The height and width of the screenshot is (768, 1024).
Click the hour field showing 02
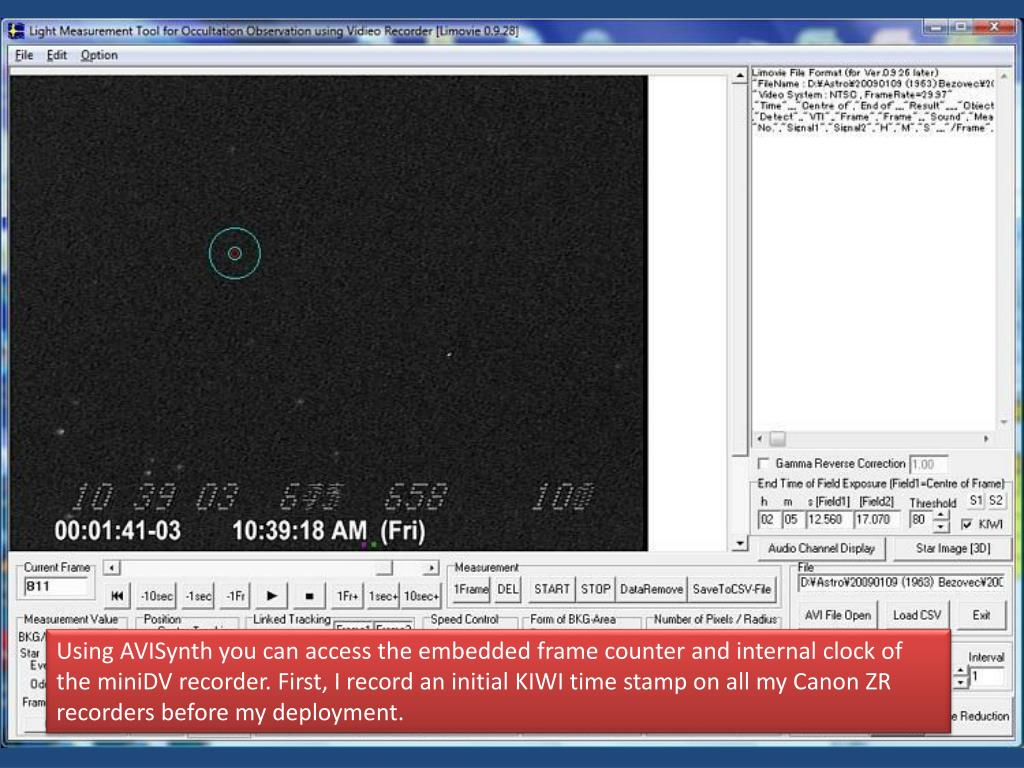coord(767,520)
